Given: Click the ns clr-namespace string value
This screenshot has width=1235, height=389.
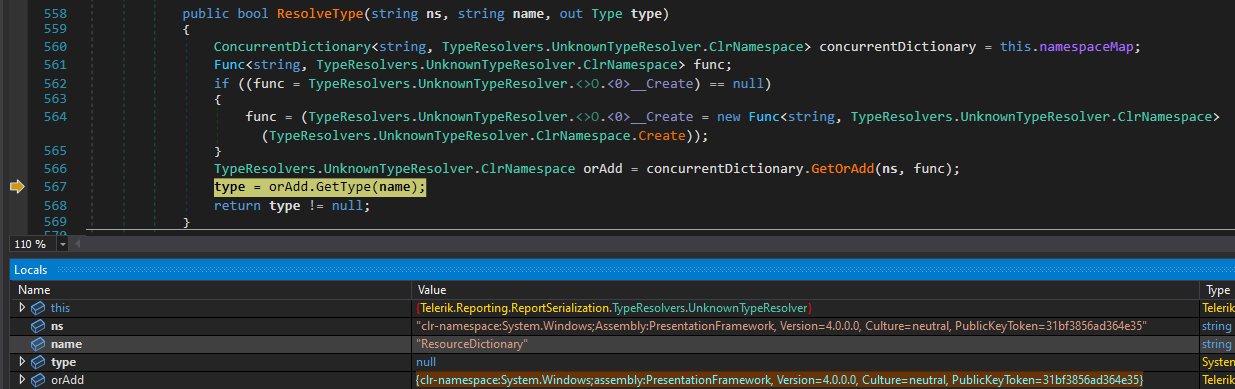Looking at the screenshot, I should pyautogui.click(x=780, y=326).
